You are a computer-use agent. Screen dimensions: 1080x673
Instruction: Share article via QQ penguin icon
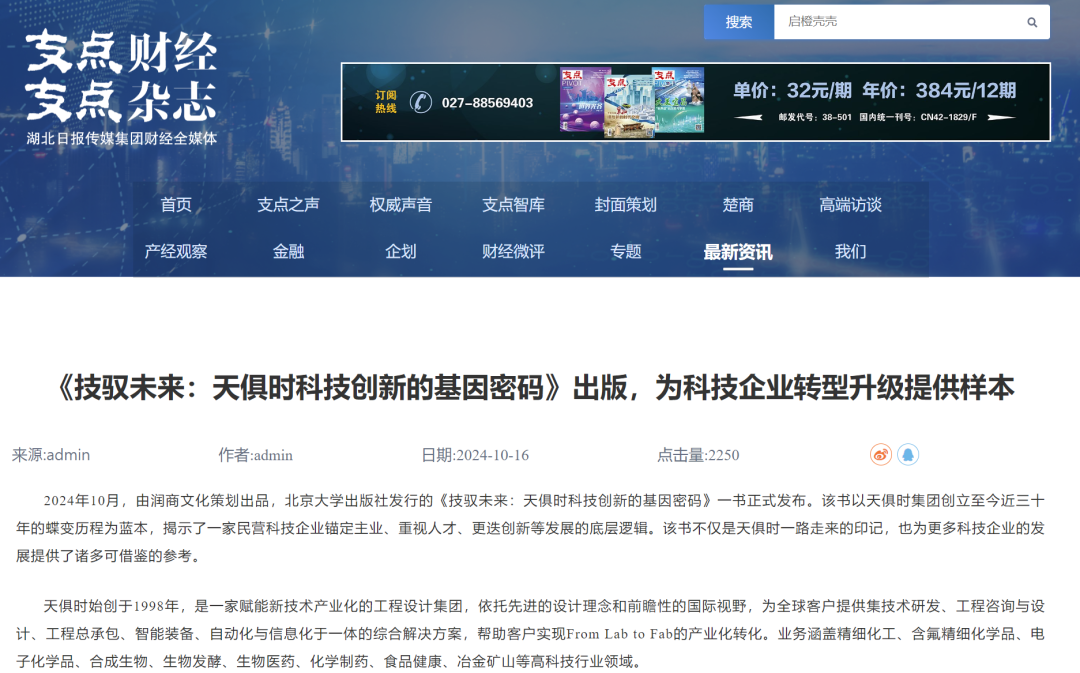coord(907,455)
